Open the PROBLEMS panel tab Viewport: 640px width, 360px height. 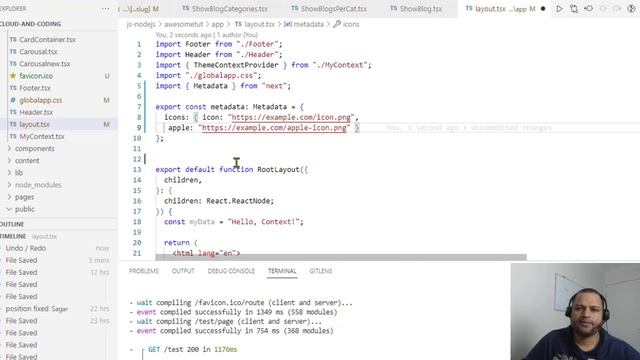[x=144, y=271]
